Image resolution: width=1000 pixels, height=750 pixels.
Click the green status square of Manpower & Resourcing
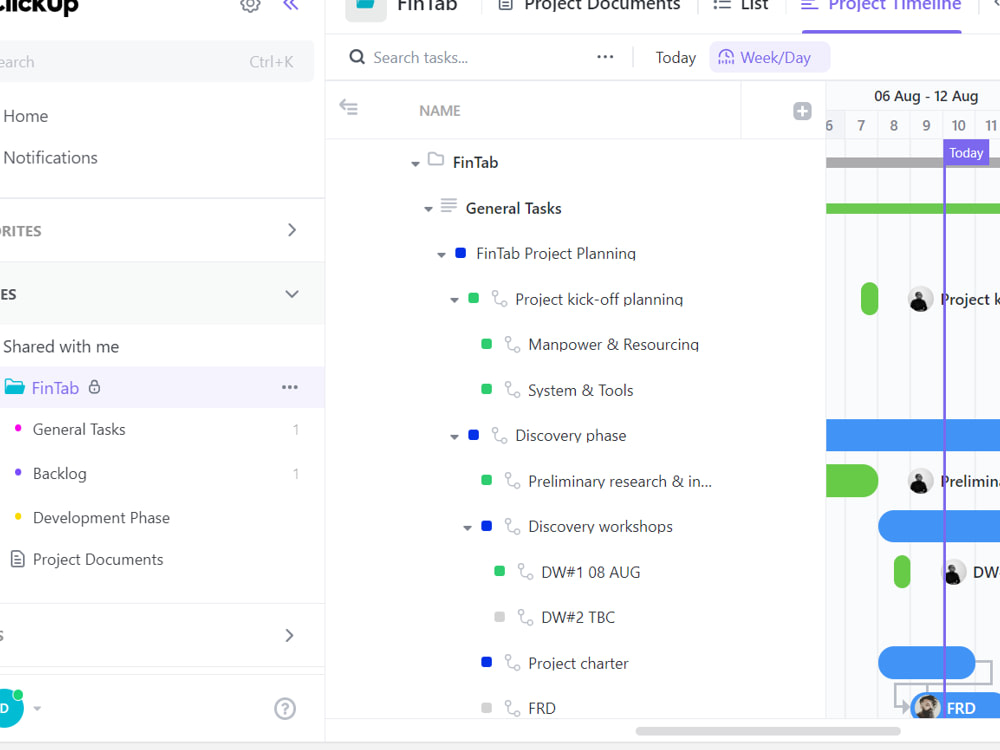click(x=487, y=344)
